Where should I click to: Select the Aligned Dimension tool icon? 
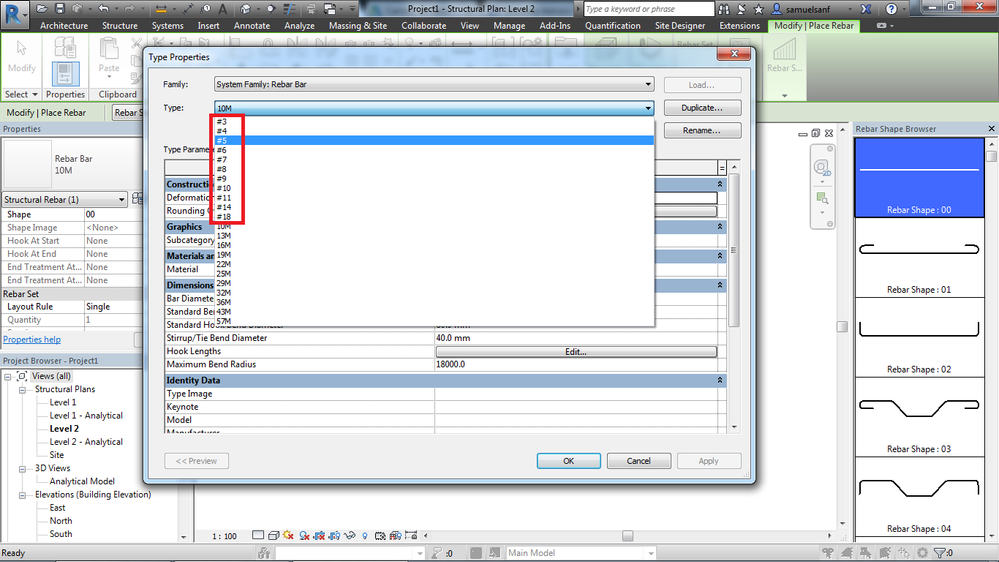tap(161, 9)
